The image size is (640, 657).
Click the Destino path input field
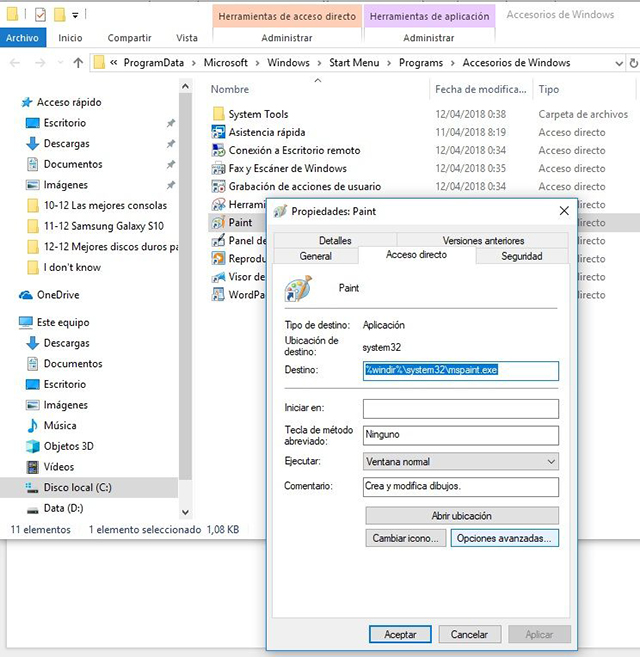(461, 371)
